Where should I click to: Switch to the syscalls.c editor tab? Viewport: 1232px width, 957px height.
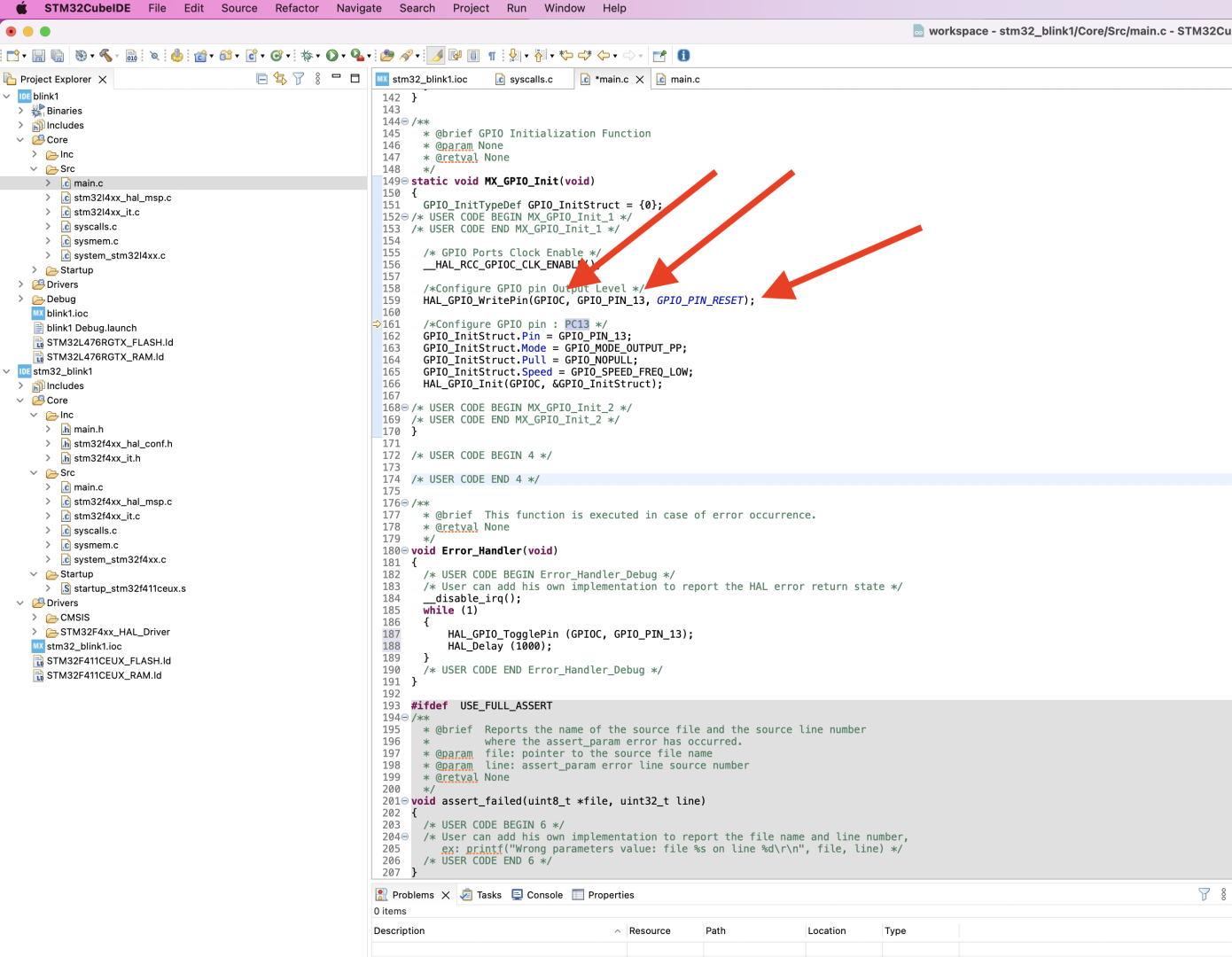point(530,78)
